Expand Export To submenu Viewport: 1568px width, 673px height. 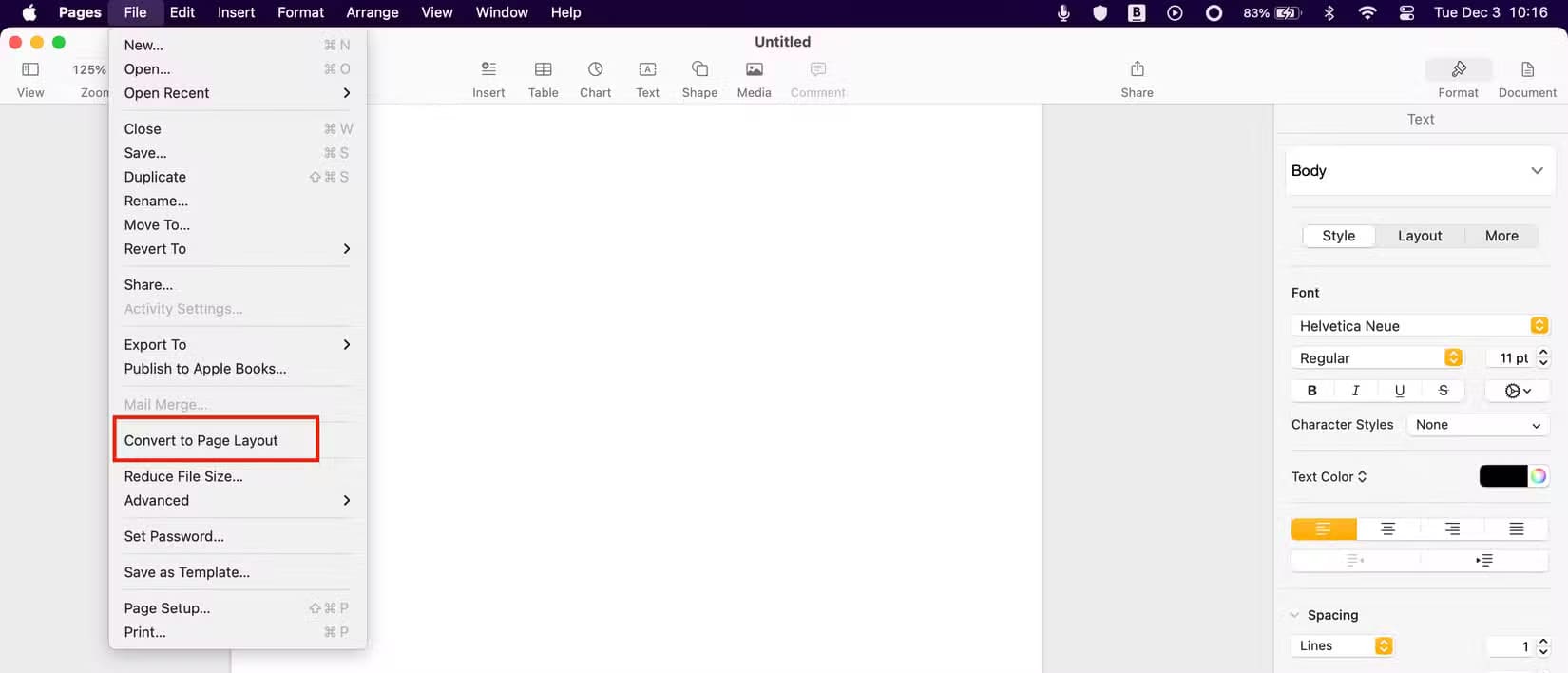tap(237, 345)
